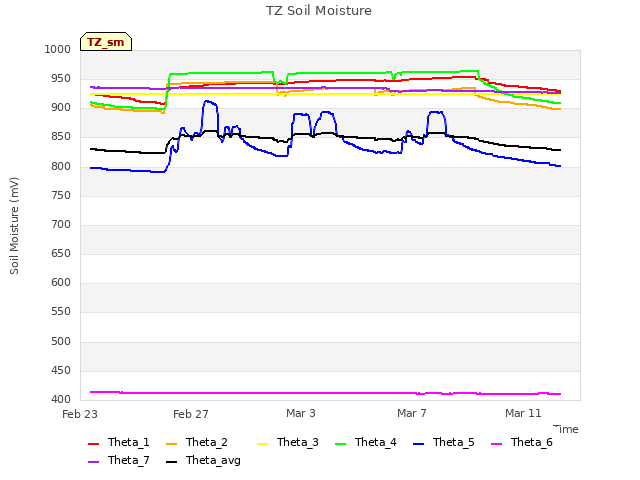The image size is (640, 480).
Task: Click the red Theta_1 legend swatch
Action: tap(93, 444)
